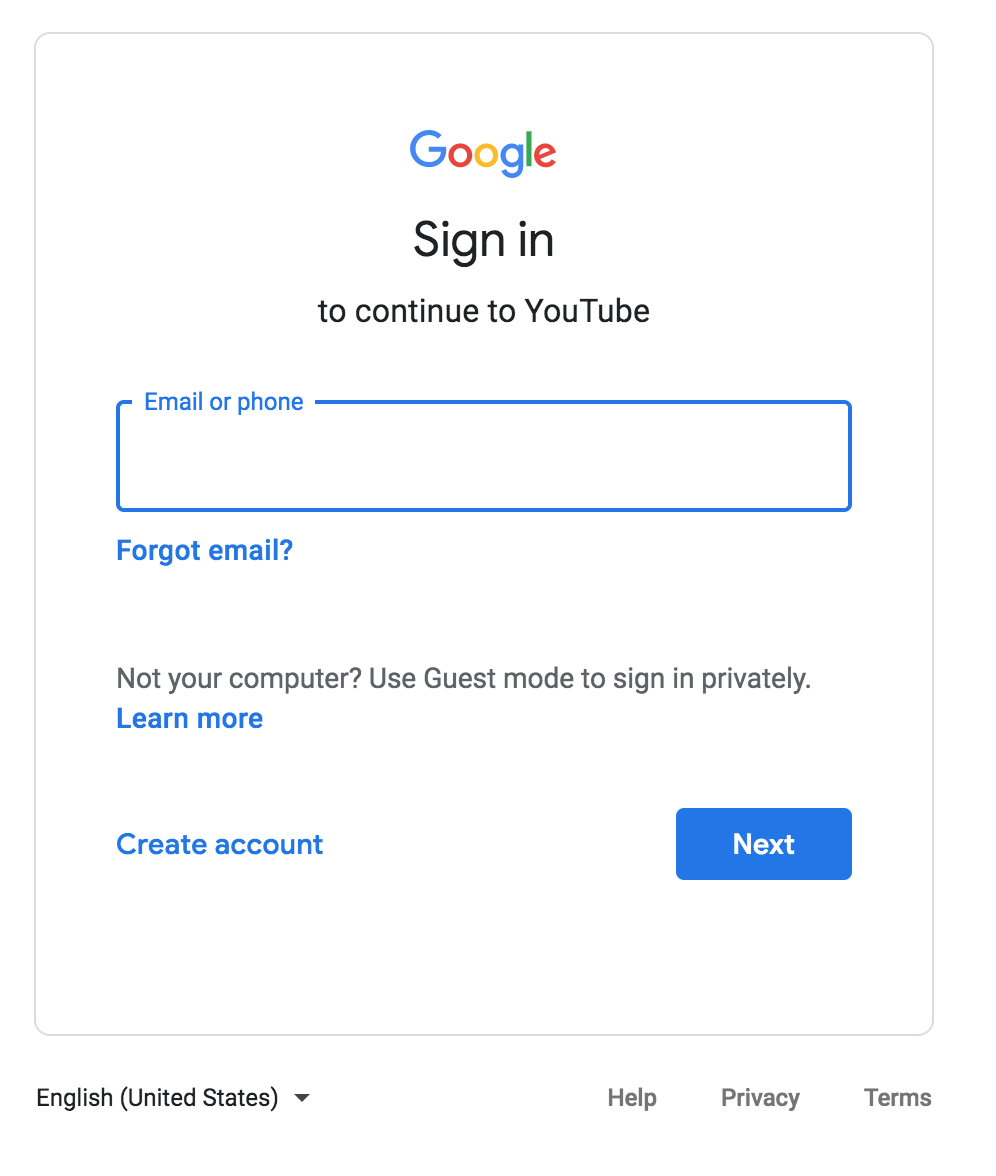Click the word "Guest" in the notice text
This screenshot has height=1176, width=996.
tap(460, 679)
